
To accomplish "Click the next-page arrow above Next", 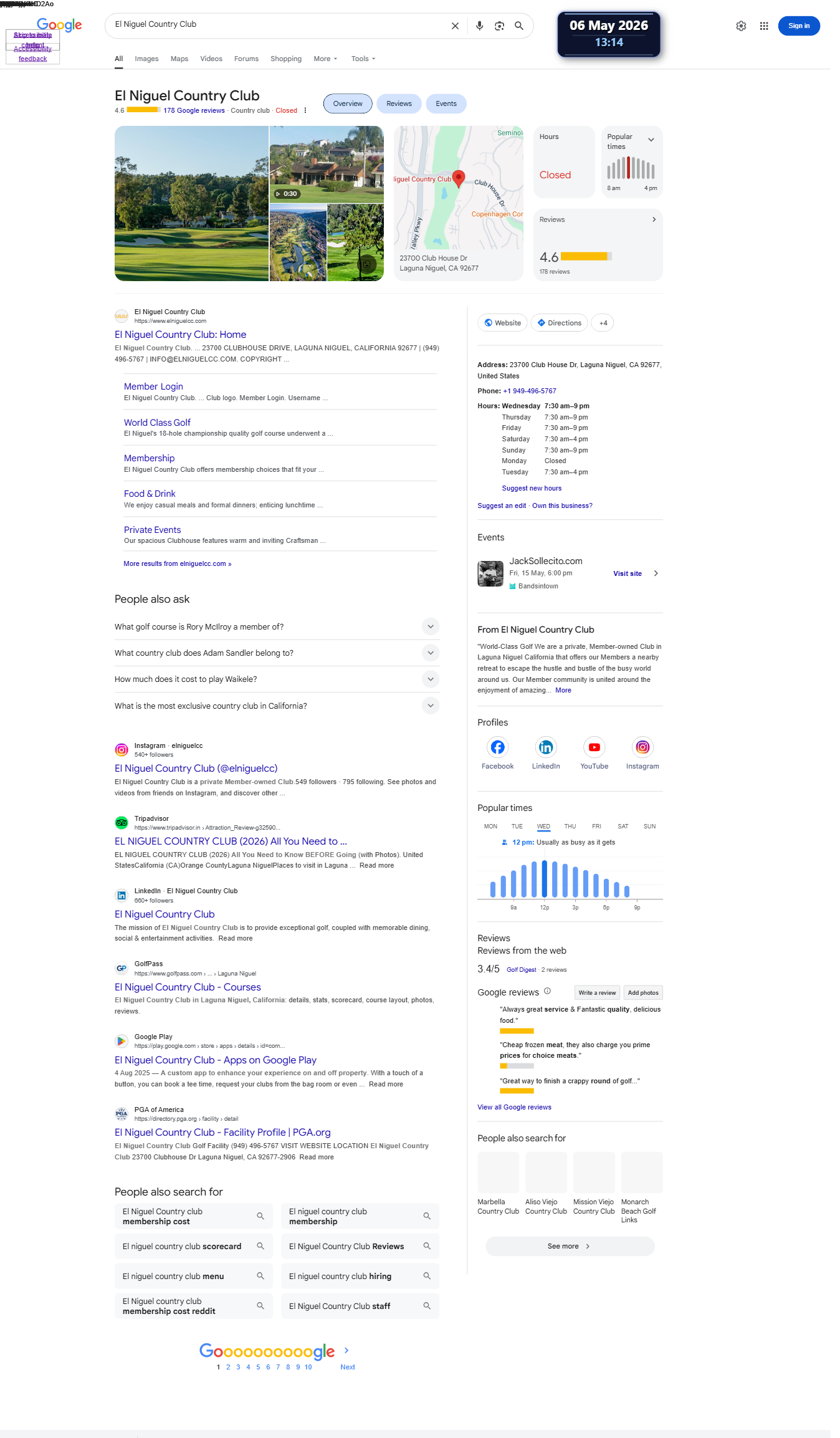I will 346,1350.
